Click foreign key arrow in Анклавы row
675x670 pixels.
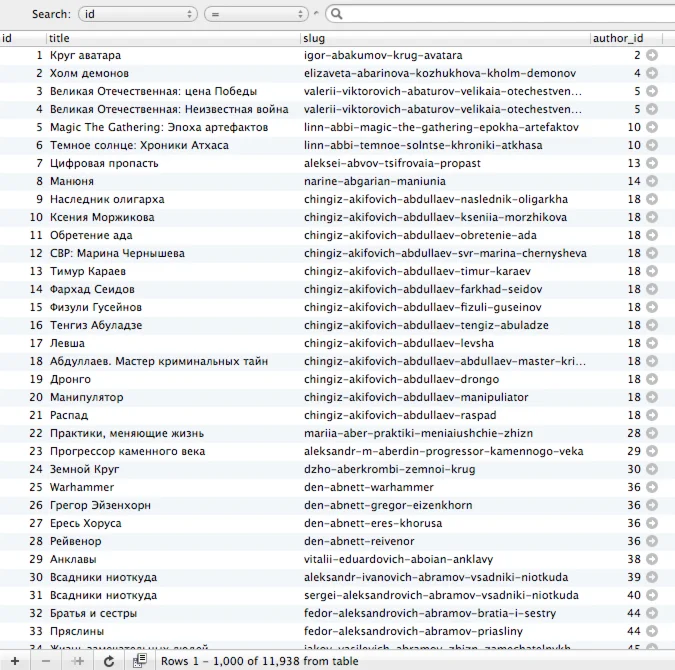pyautogui.click(x=652, y=559)
